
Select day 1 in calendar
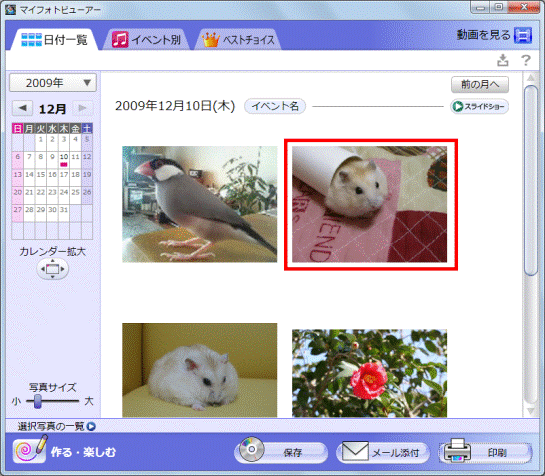pos(41,142)
